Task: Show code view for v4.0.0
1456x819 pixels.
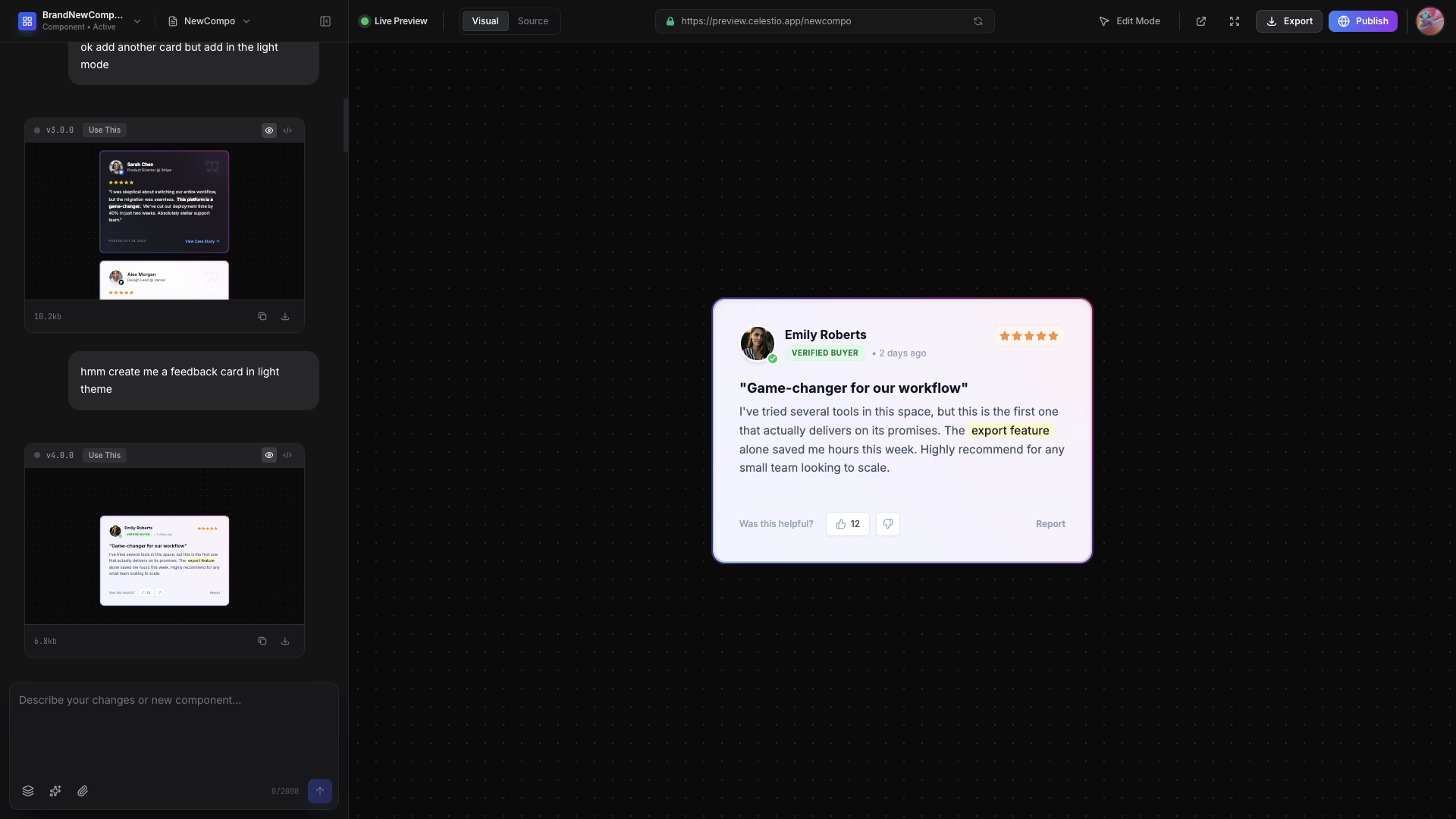Action: tap(287, 455)
